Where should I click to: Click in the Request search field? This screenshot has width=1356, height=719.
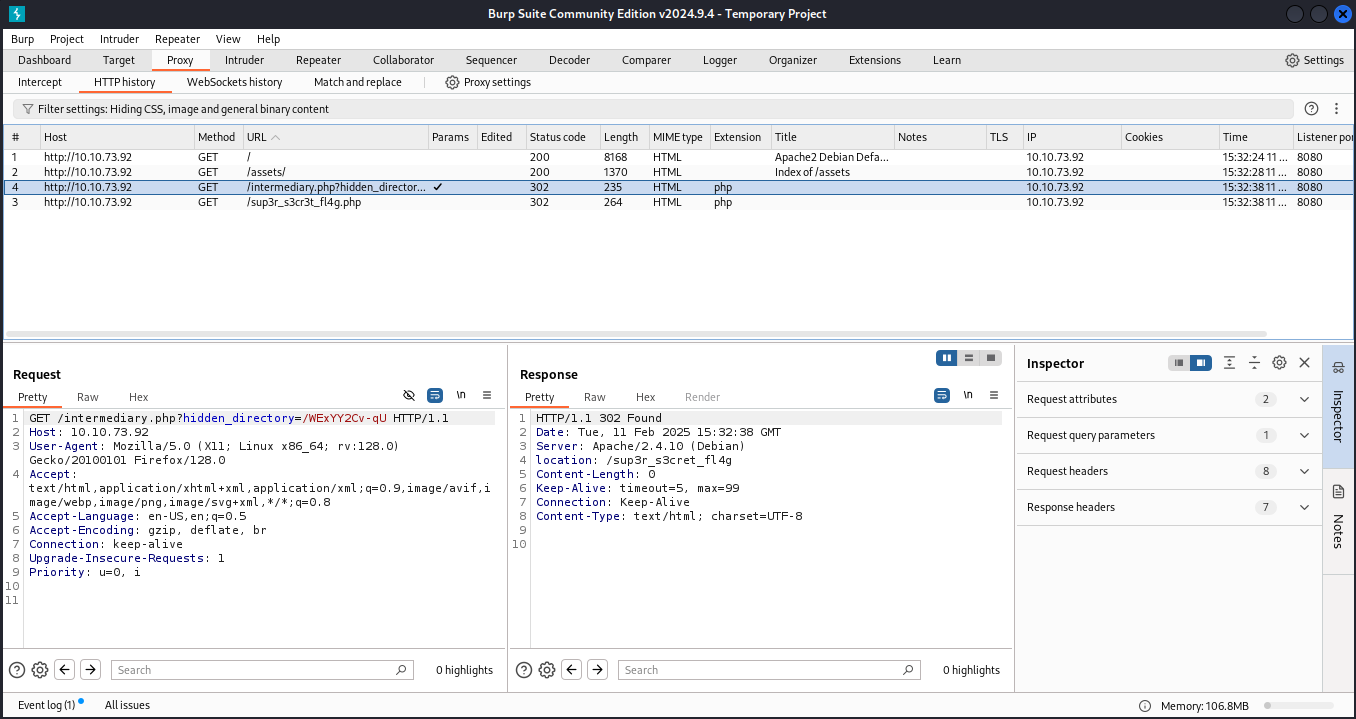click(x=260, y=670)
